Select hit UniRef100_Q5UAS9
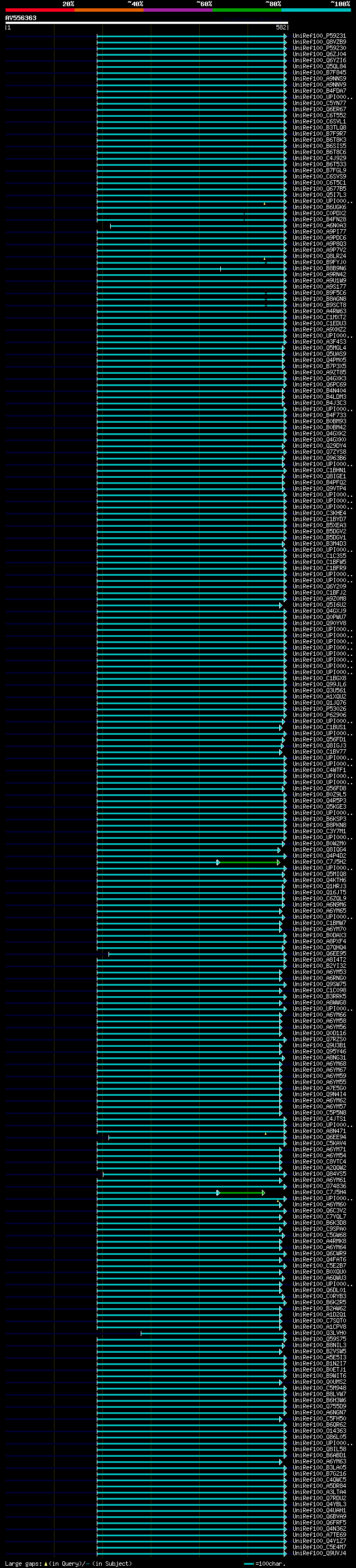 [x=319, y=354]
